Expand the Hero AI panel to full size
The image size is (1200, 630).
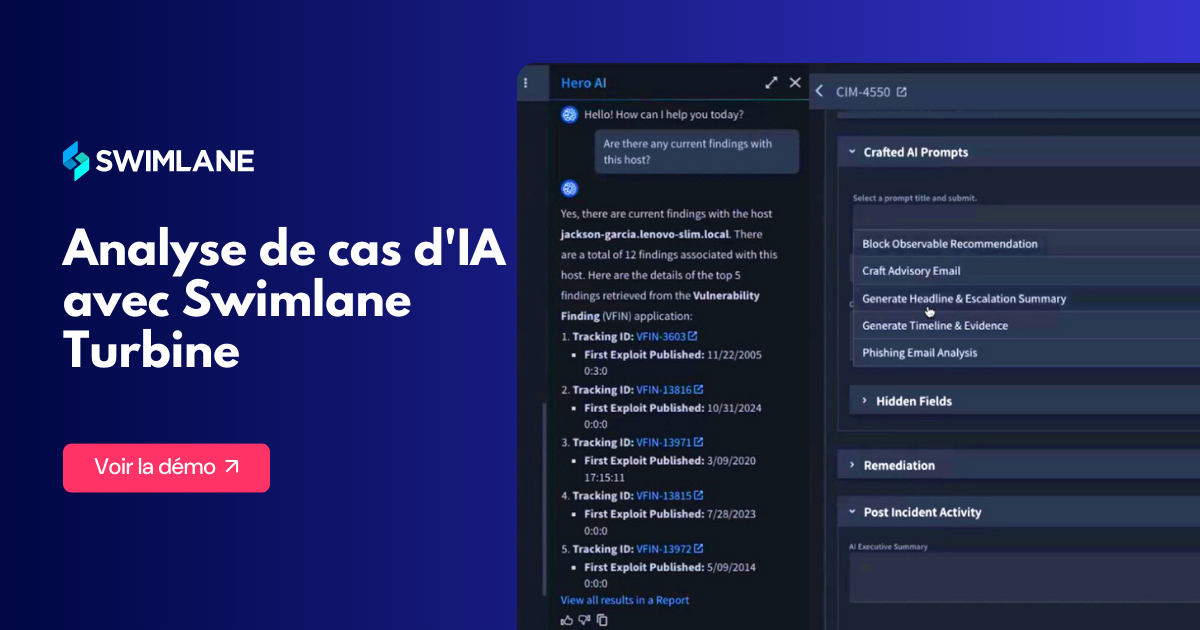point(771,83)
